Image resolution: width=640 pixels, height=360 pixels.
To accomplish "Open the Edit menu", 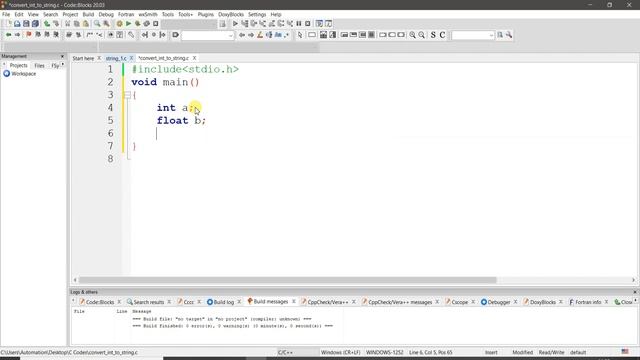I will (x=19, y=14).
